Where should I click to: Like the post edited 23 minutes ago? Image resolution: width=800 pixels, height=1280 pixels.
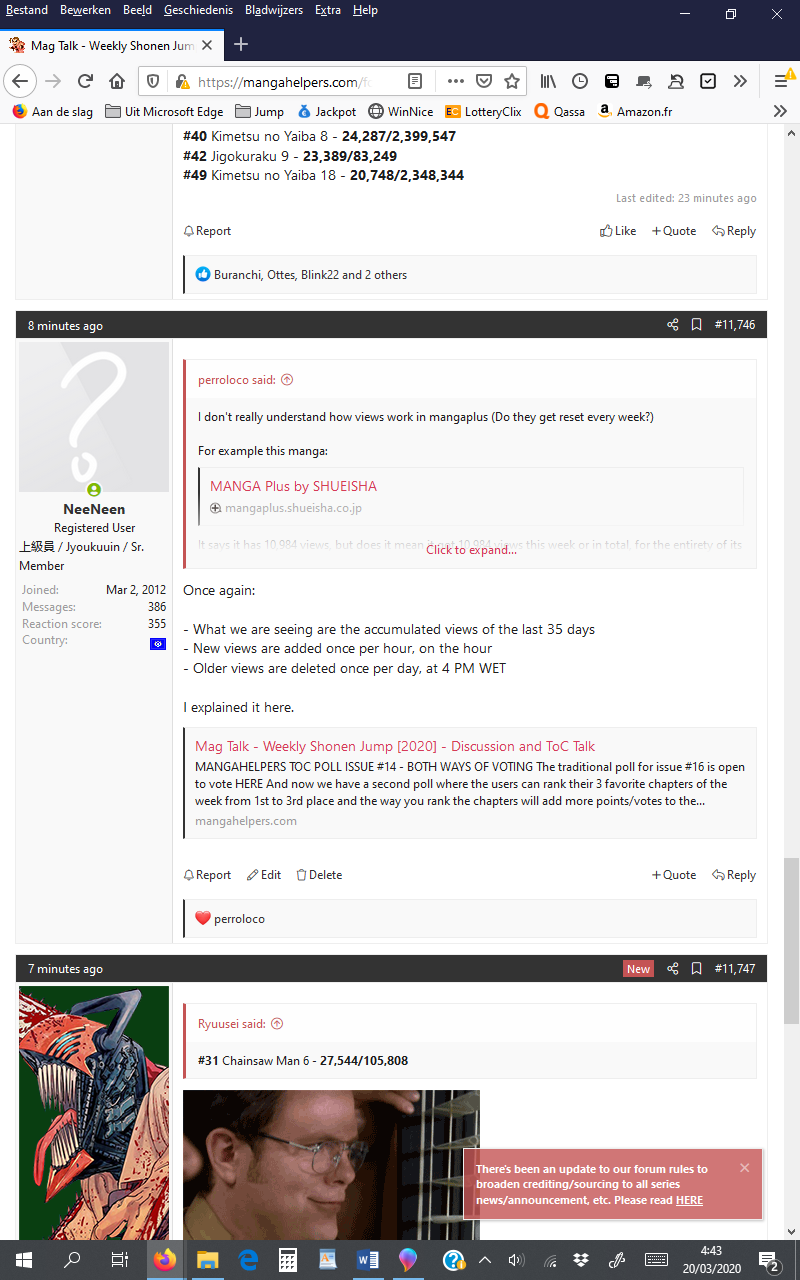point(618,231)
